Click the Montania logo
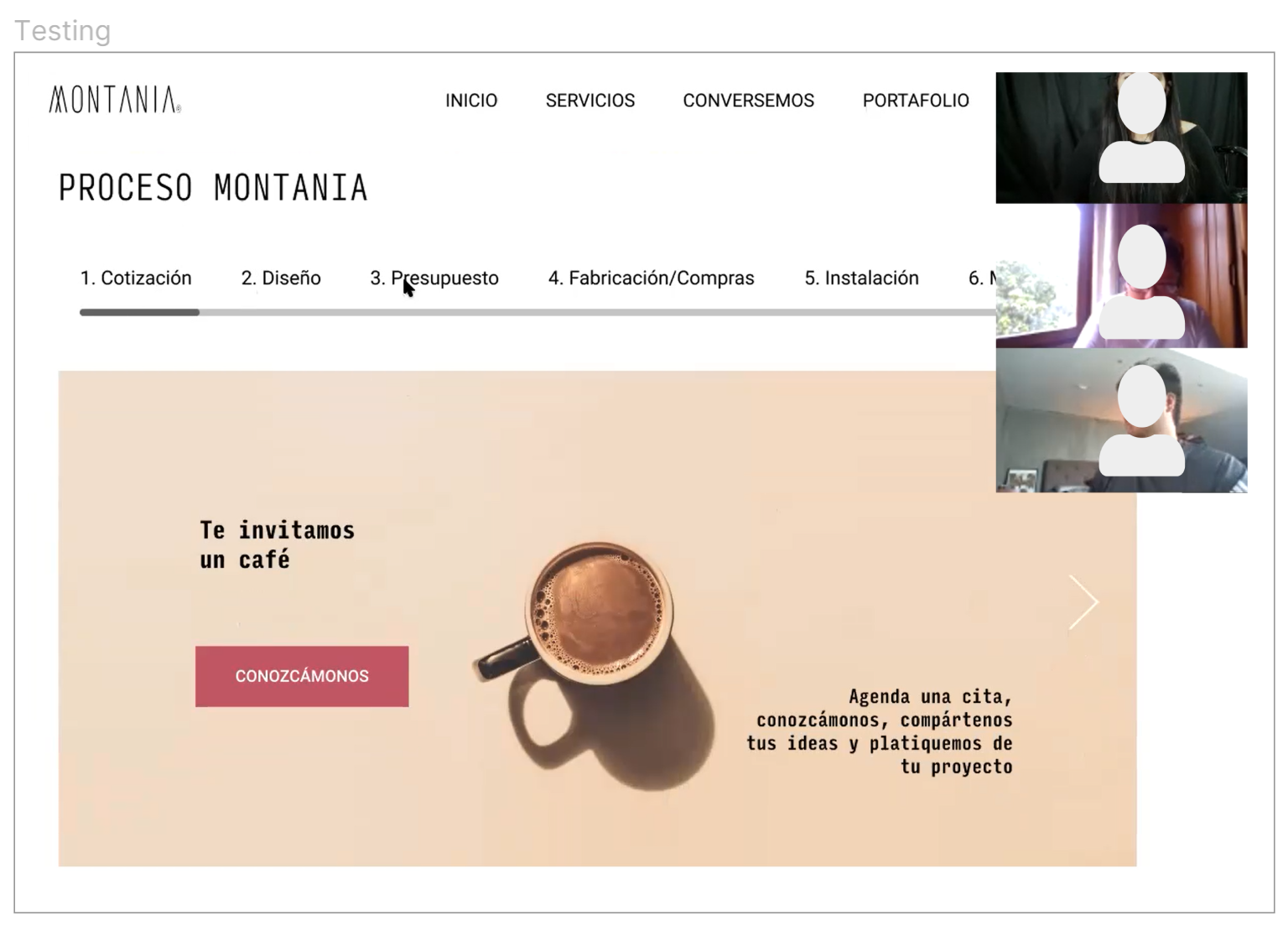Screen dimensions: 1288x926 [x=115, y=100]
